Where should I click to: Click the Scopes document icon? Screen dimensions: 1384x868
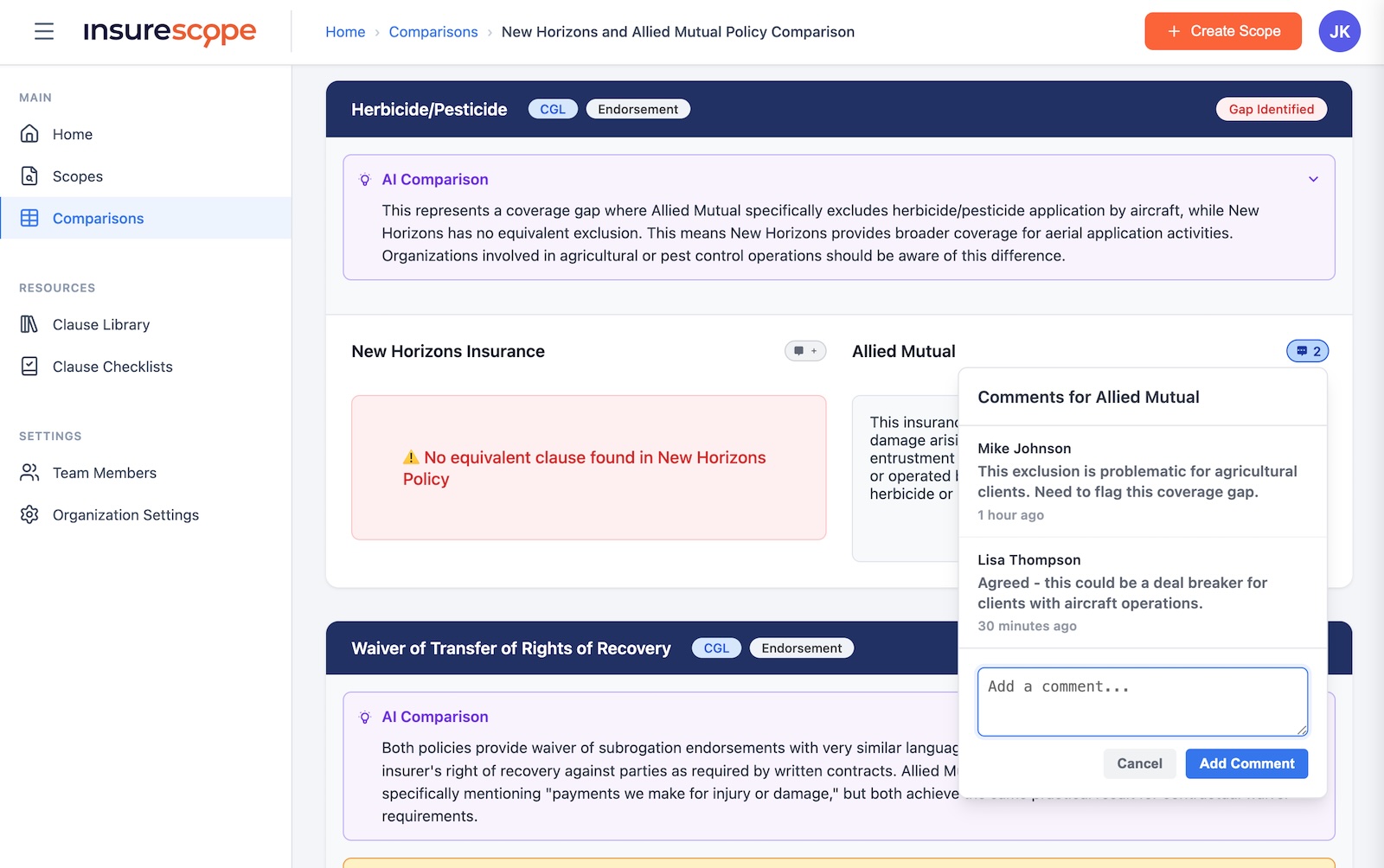(29, 176)
